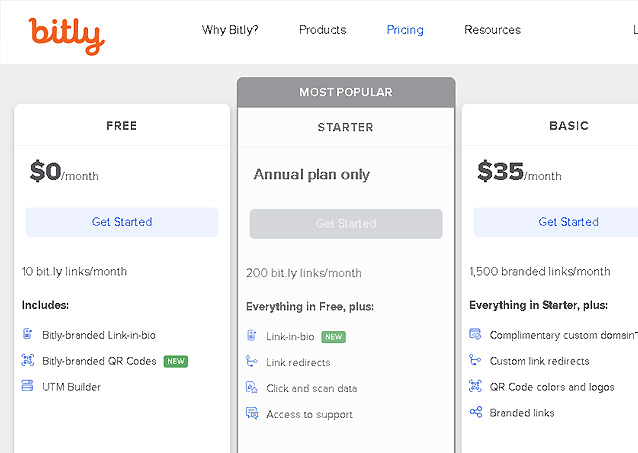Open the Products menu
The height and width of the screenshot is (453, 638).
click(323, 30)
